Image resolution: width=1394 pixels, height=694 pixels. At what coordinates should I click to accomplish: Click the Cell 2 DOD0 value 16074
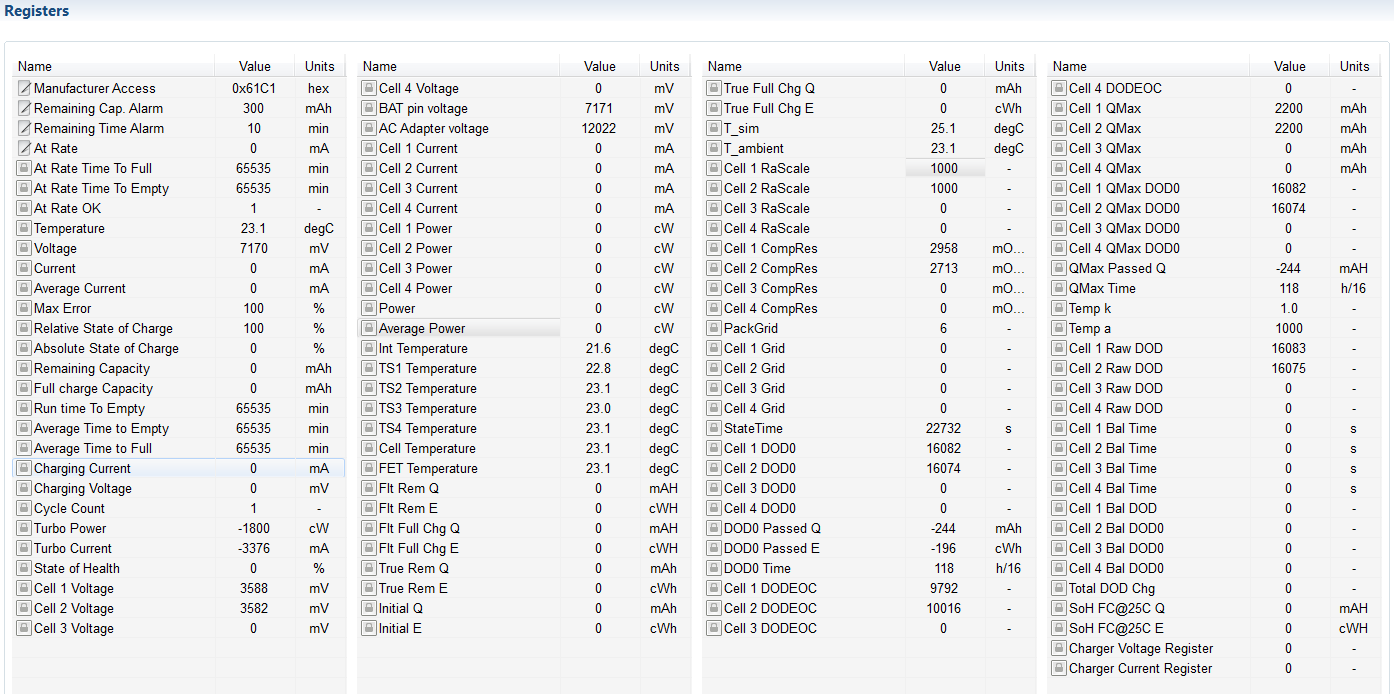point(944,468)
